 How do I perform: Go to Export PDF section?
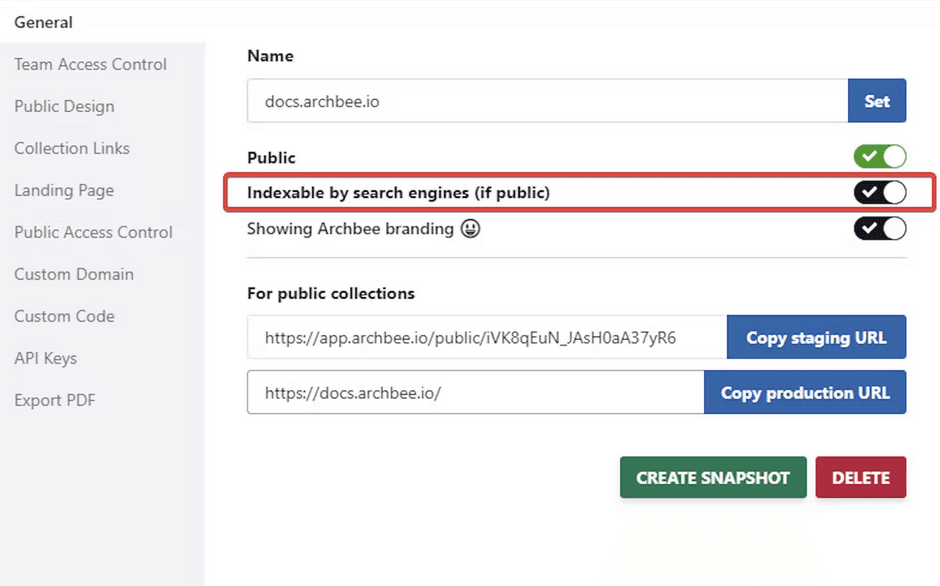(x=55, y=400)
